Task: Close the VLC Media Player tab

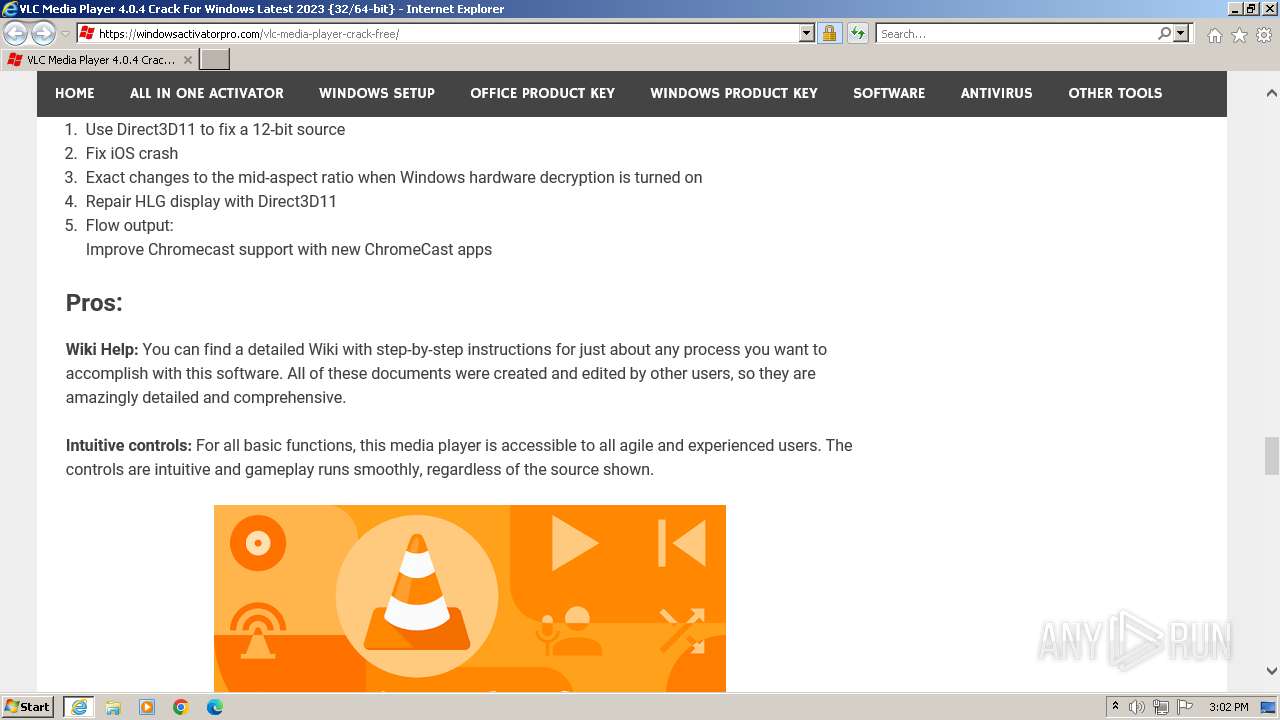Action: 187,60
